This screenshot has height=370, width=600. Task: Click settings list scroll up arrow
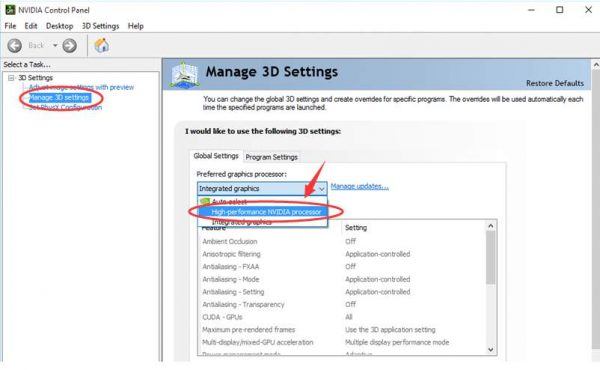[x=491, y=226]
